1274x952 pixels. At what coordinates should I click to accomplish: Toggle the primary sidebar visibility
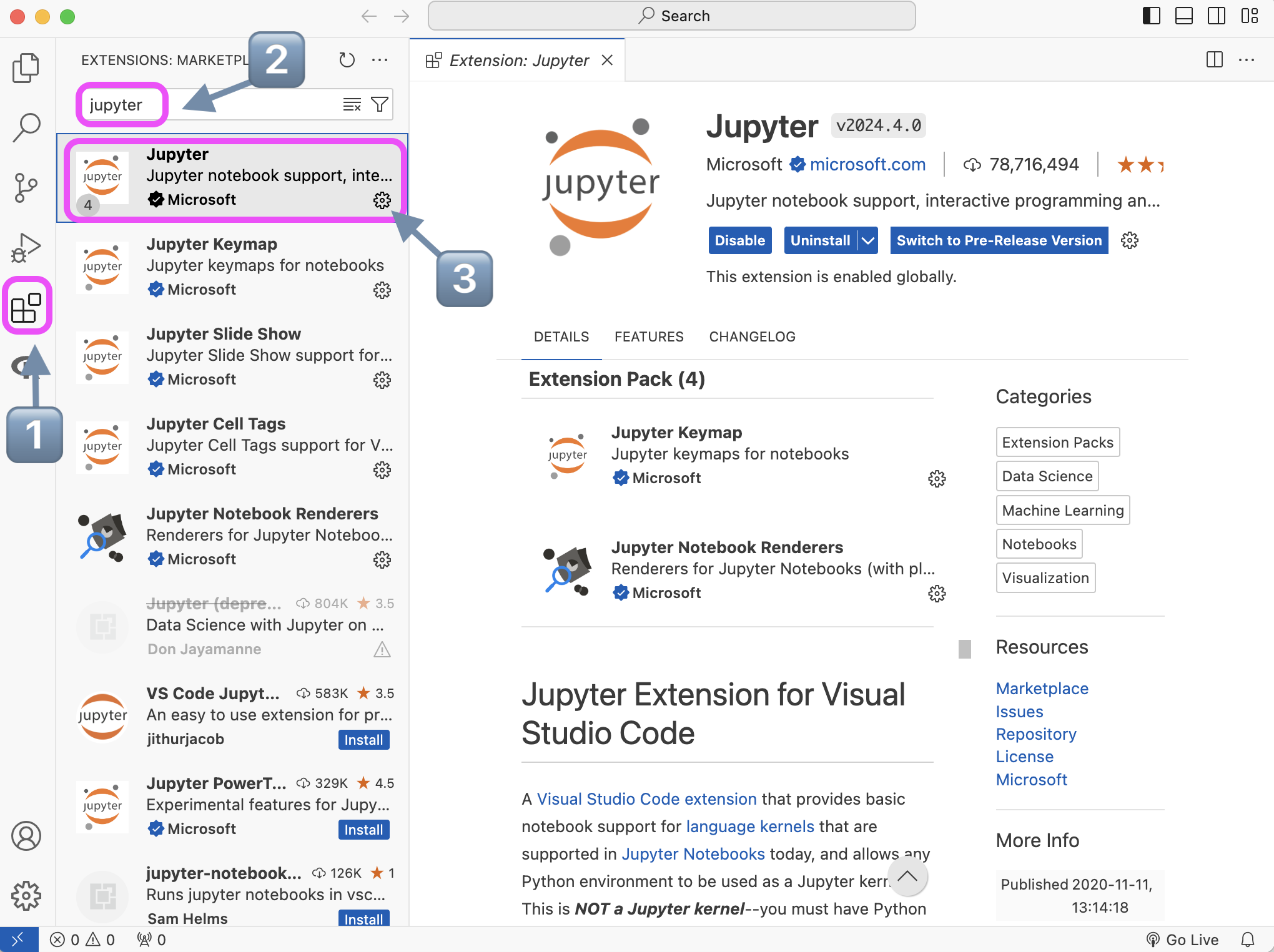[1151, 16]
